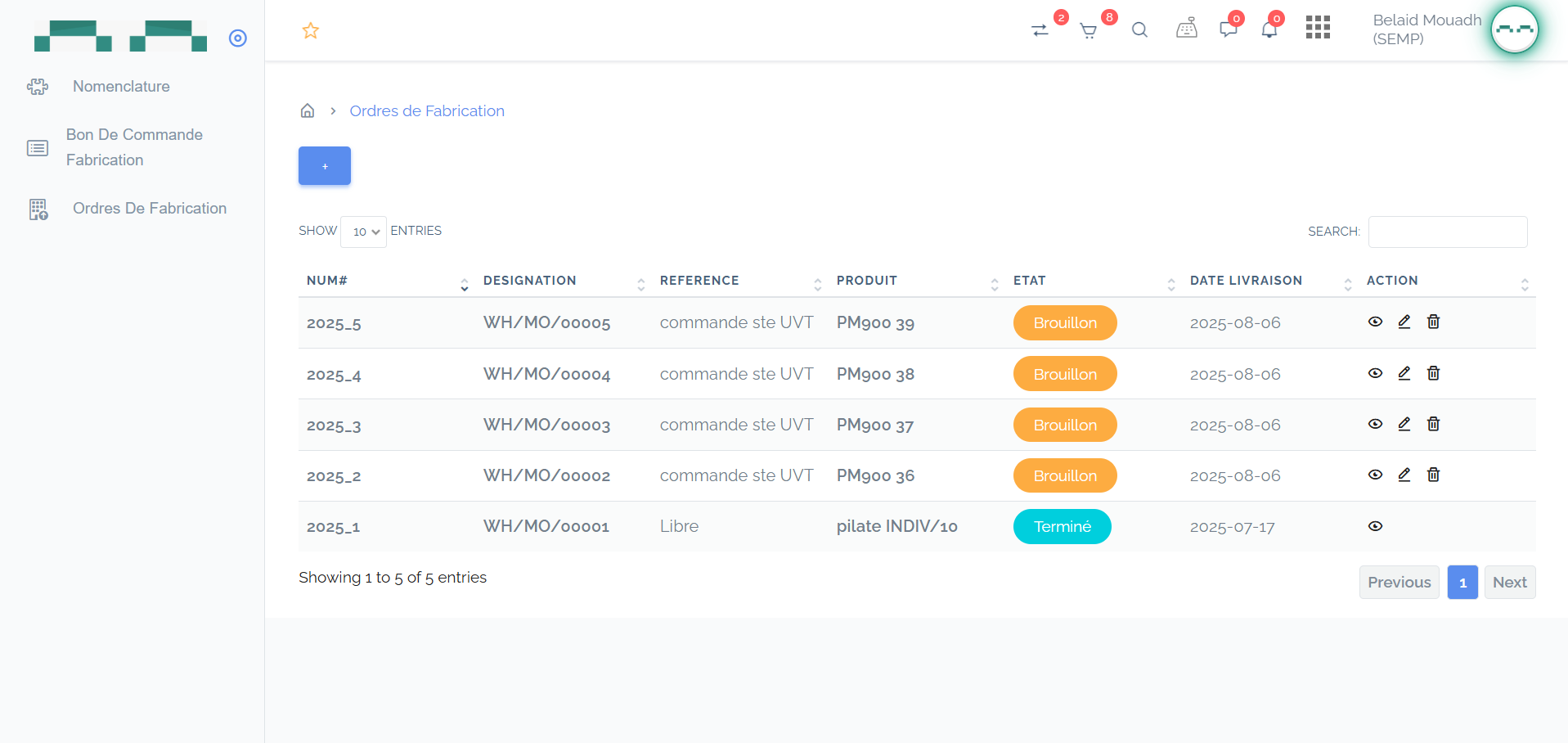1568x743 pixels.
Task: Click designation WH/MO/00001
Action: coord(546,526)
